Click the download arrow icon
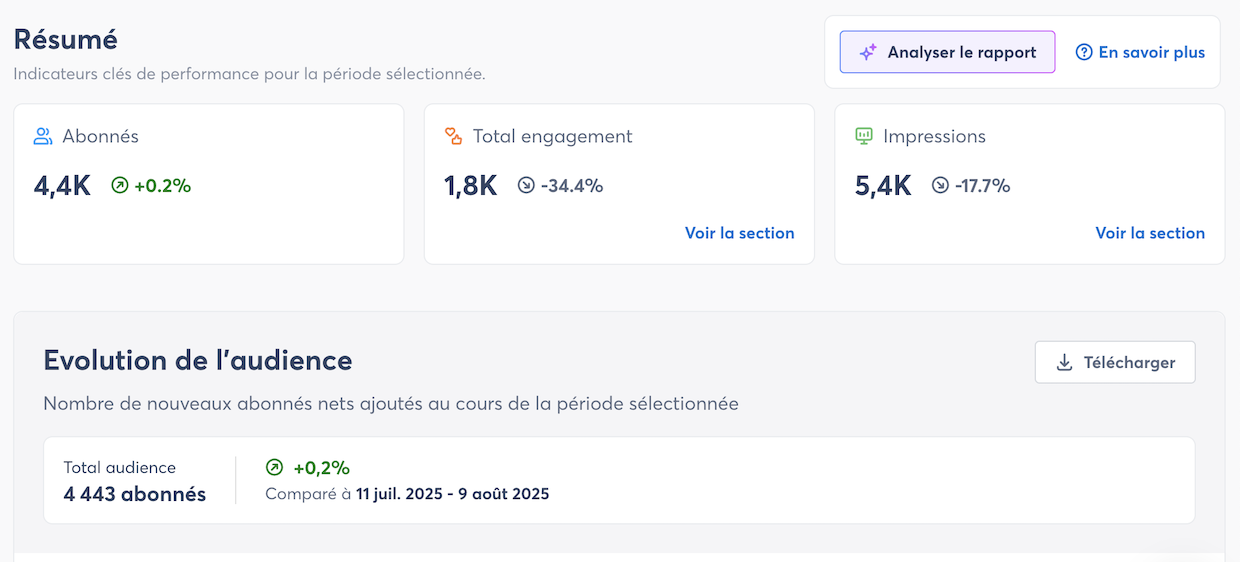The height and width of the screenshot is (562, 1240). click(x=1065, y=362)
